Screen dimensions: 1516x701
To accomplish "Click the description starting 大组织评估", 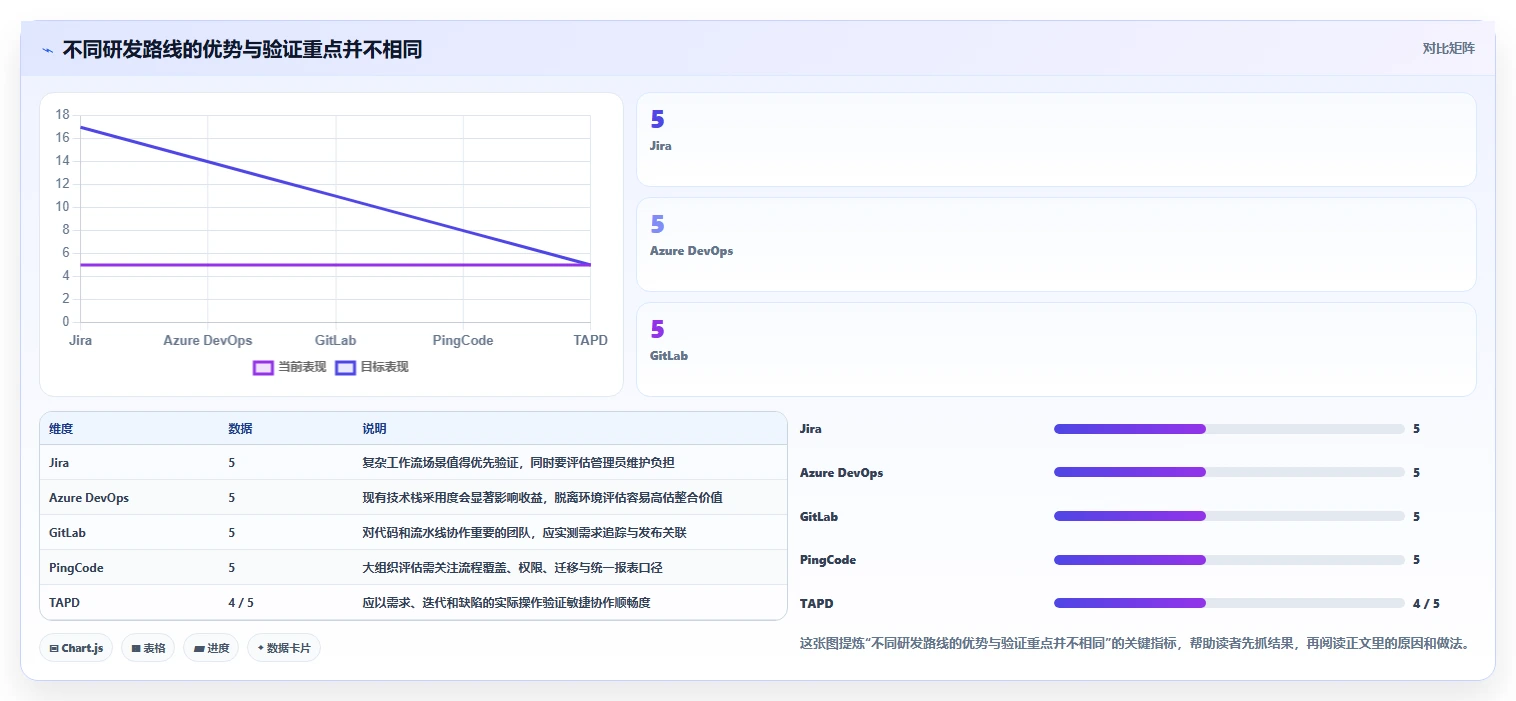I will click(x=512, y=568).
